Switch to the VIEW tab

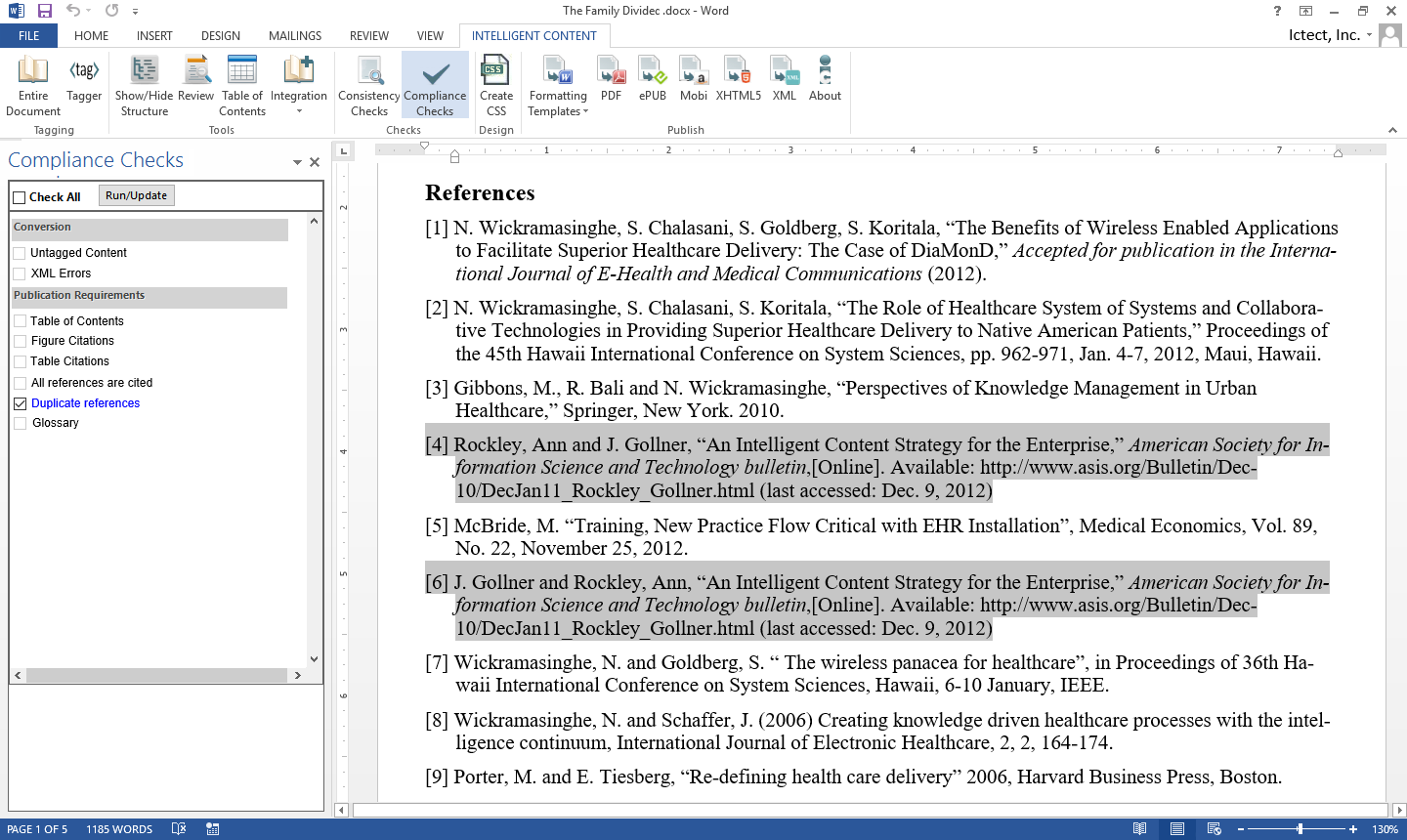(x=430, y=36)
